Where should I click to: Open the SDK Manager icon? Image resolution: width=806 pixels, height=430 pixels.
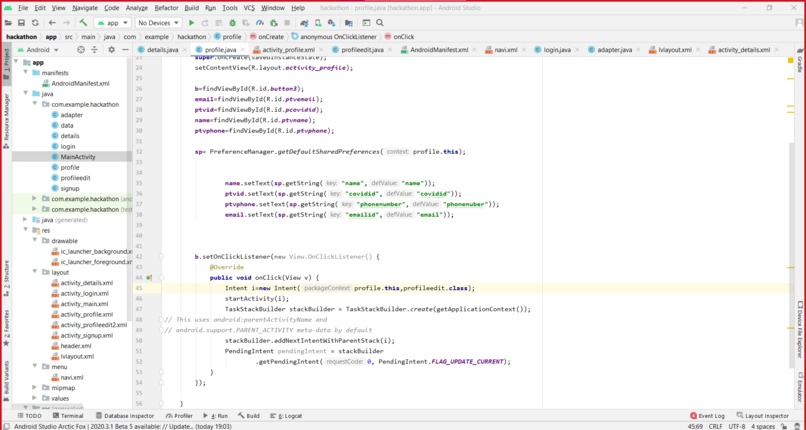click(x=332, y=23)
